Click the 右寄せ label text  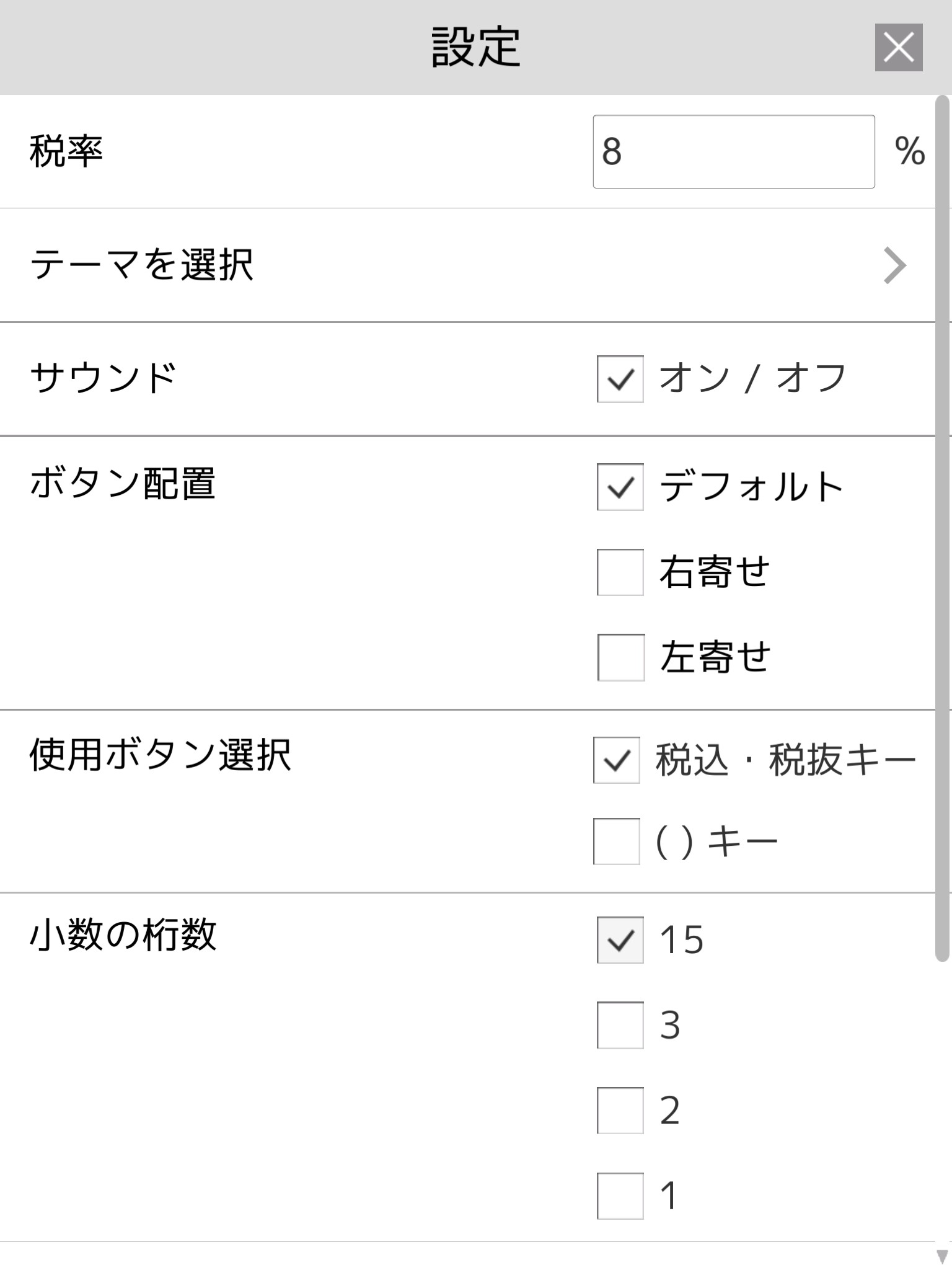coord(715,572)
